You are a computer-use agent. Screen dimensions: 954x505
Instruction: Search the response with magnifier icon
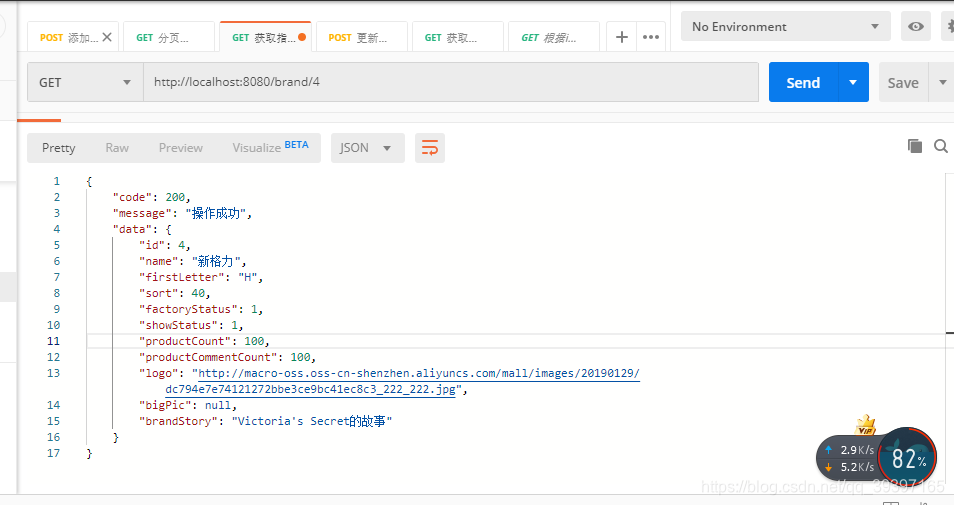(x=941, y=146)
